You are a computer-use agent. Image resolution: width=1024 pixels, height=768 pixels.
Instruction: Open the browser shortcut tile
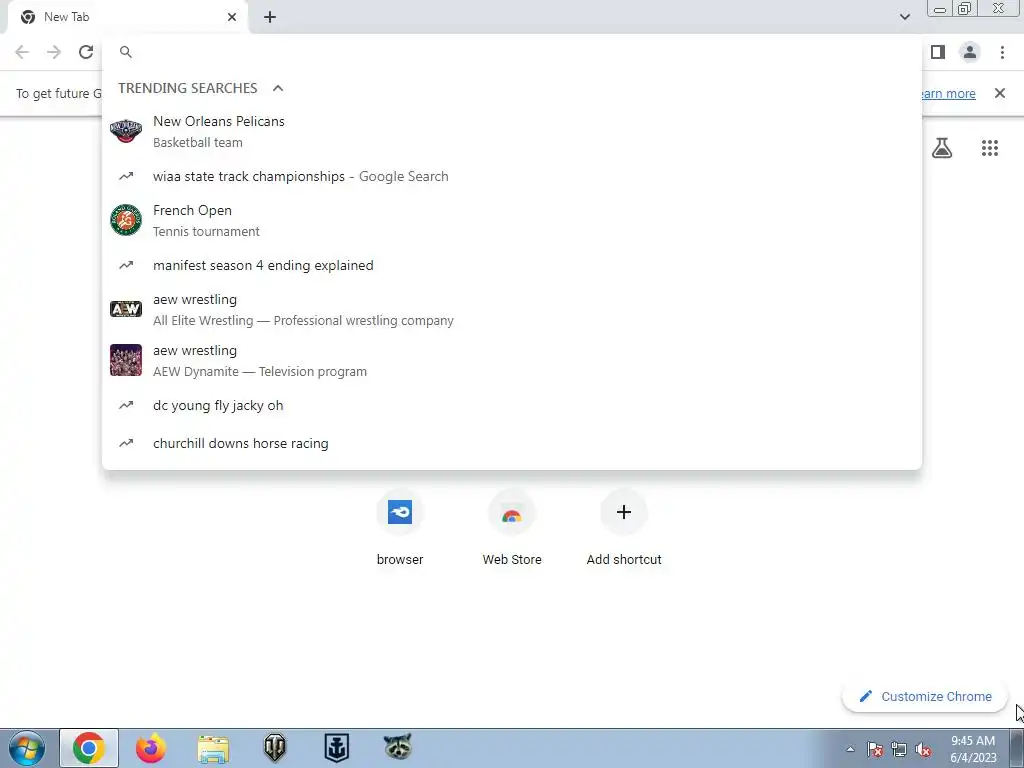pos(400,527)
